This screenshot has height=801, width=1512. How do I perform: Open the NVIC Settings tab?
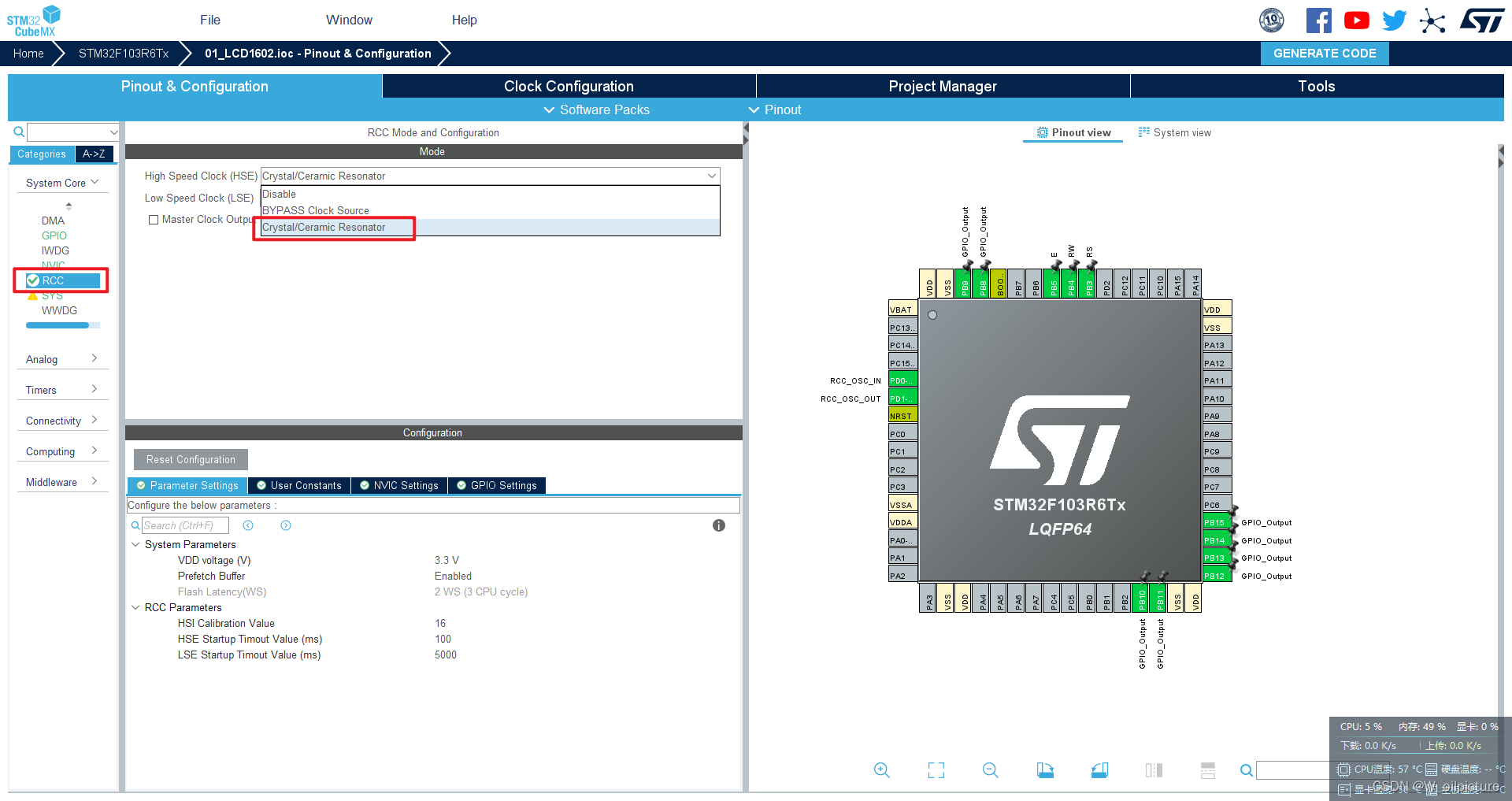click(x=399, y=485)
